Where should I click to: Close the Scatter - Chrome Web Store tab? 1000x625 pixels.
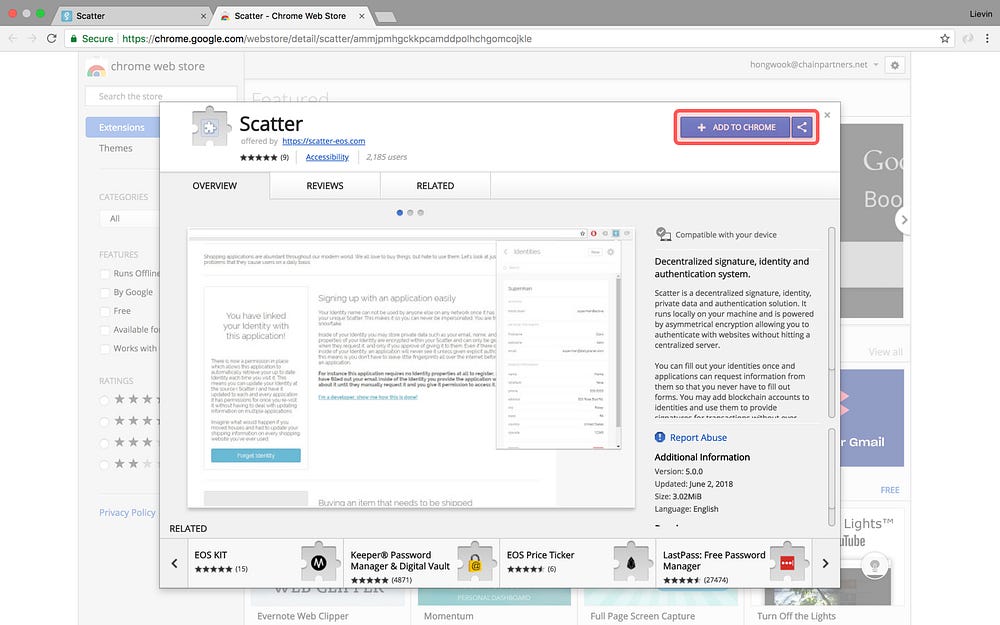point(362,16)
